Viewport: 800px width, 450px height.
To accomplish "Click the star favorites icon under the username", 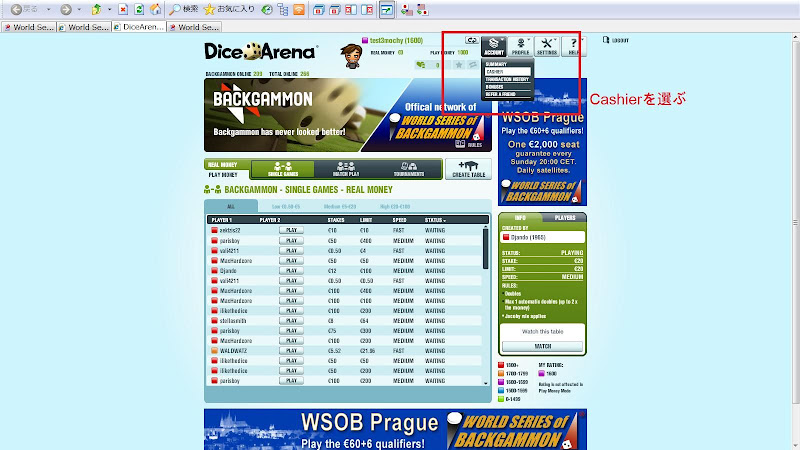I will [x=459, y=65].
